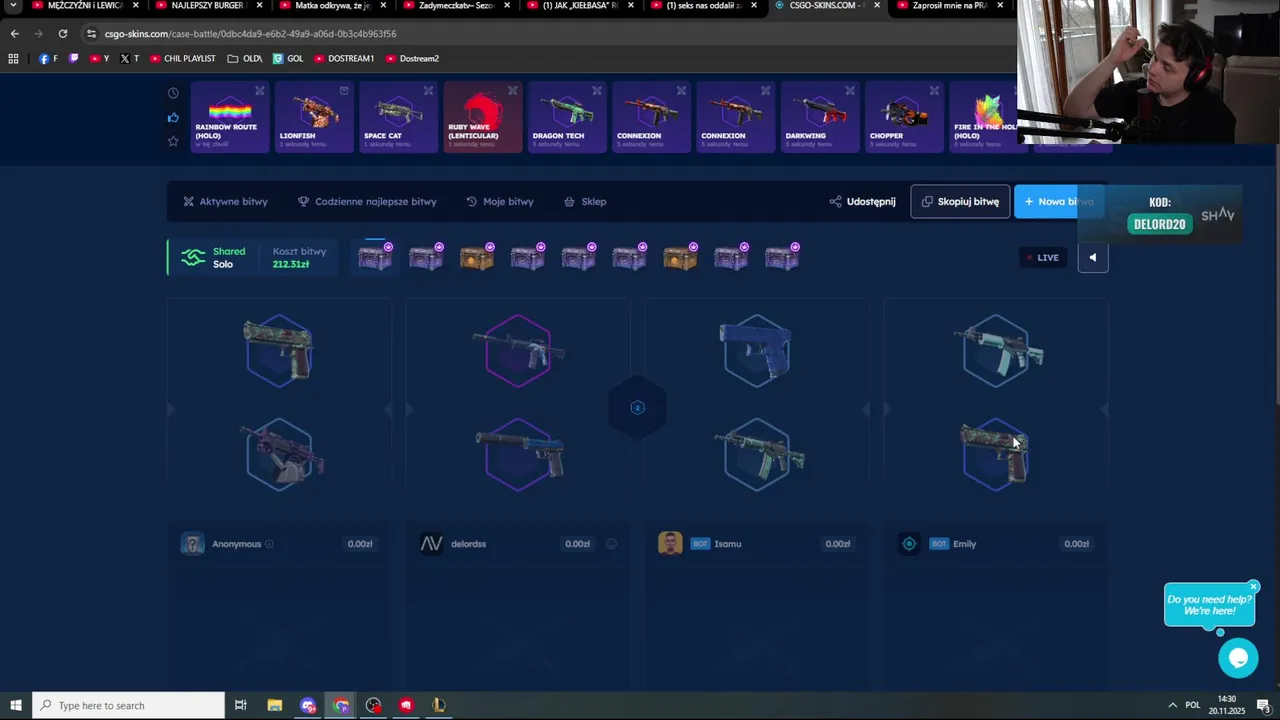Open the Anonymous player profile
1280x720 pixels.
(x=236, y=544)
